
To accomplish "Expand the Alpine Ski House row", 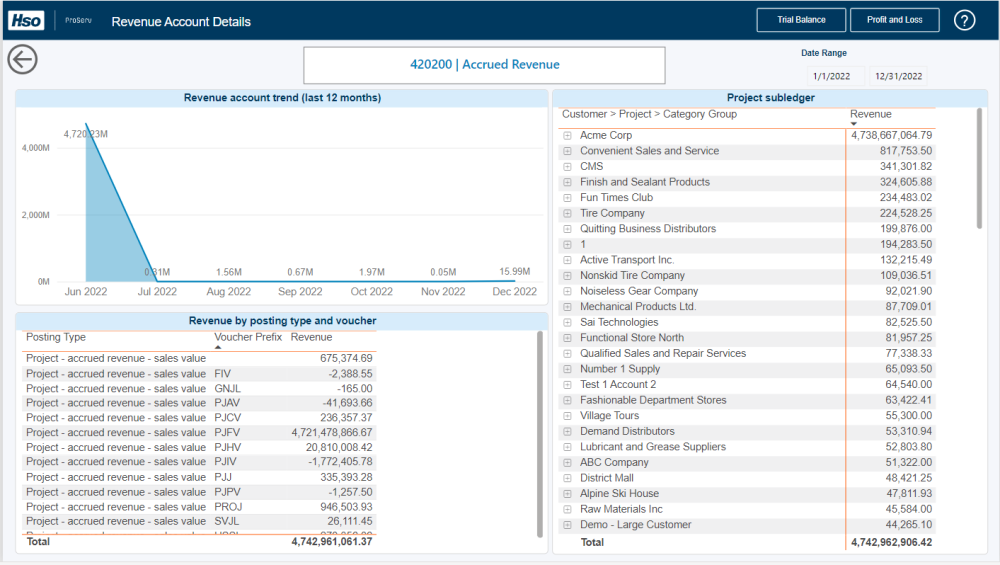I will [567, 494].
